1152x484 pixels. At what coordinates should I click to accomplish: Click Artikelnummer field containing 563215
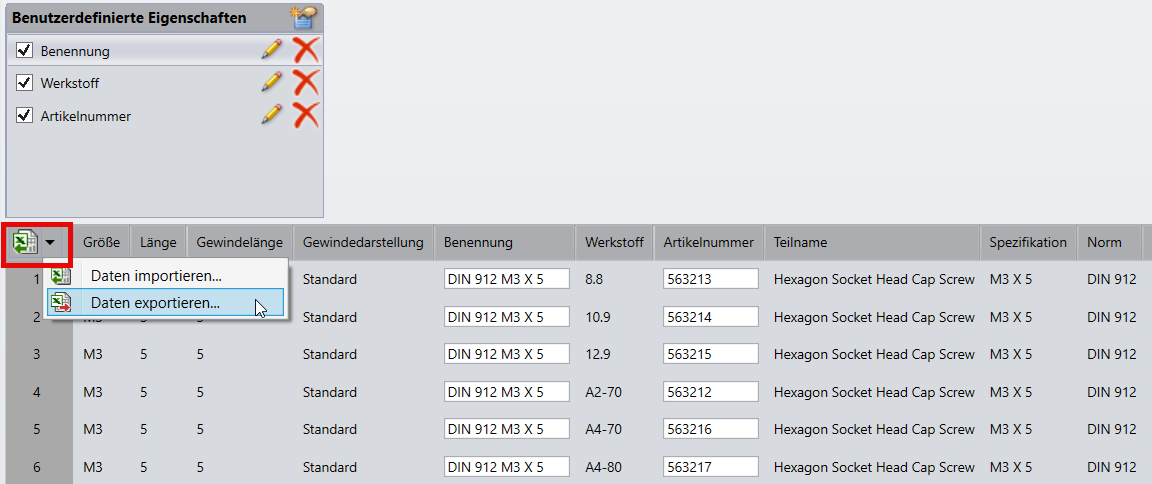pos(708,354)
